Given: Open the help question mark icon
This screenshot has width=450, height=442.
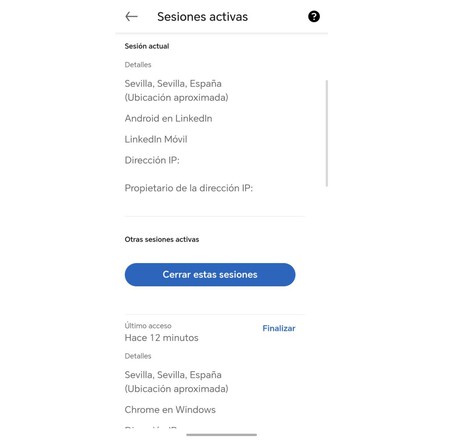Looking at the screenshot, I should coord(314,16).
